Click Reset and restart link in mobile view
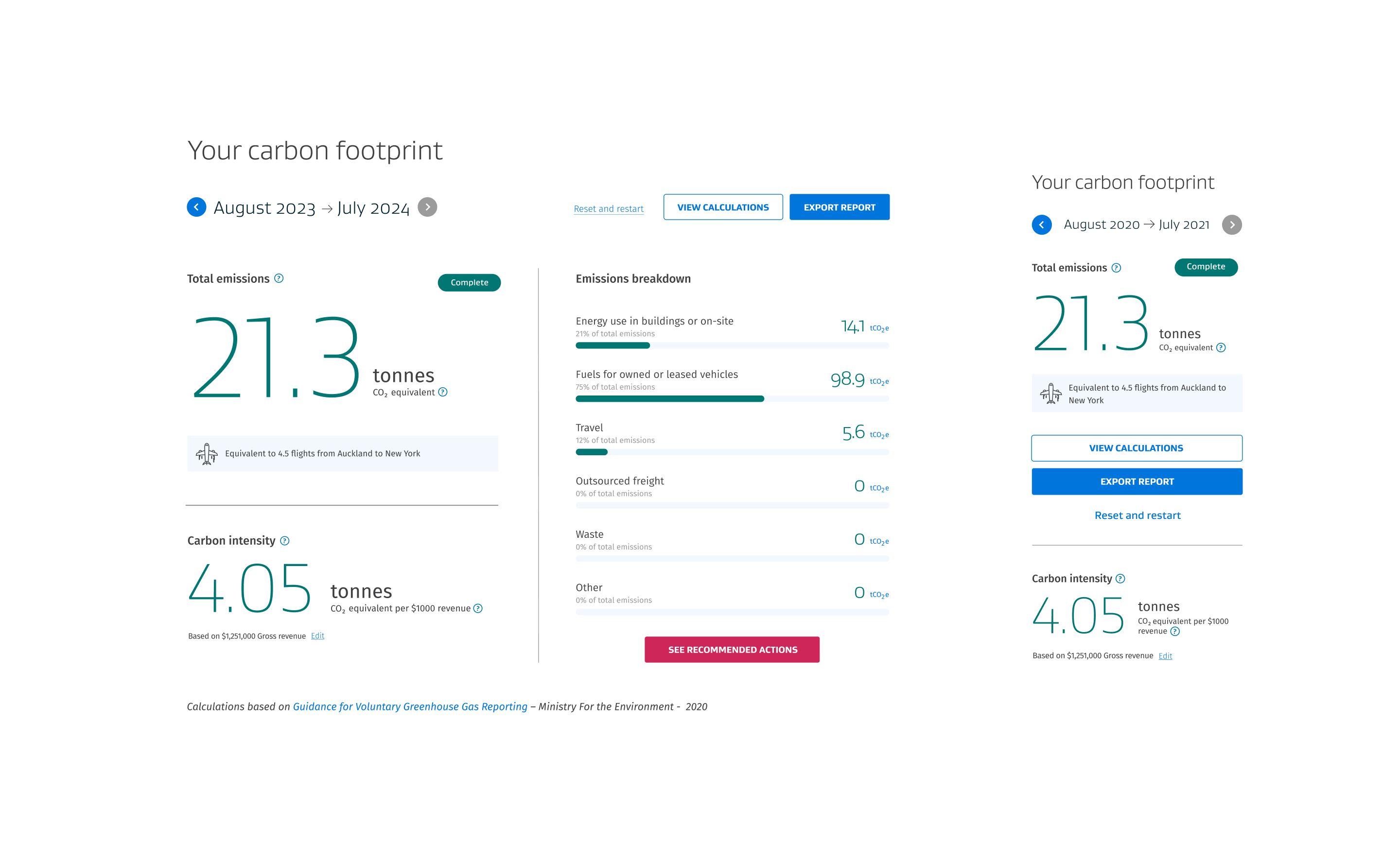This screenshot has width=1400, height=842. [1137, 515]
